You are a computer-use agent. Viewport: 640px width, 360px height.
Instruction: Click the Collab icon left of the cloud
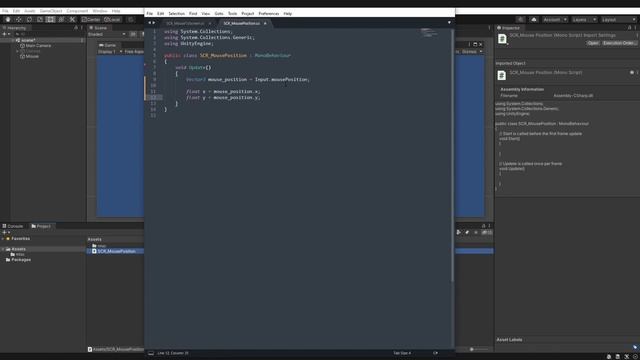pyautogui.click(x=520, y=19)
